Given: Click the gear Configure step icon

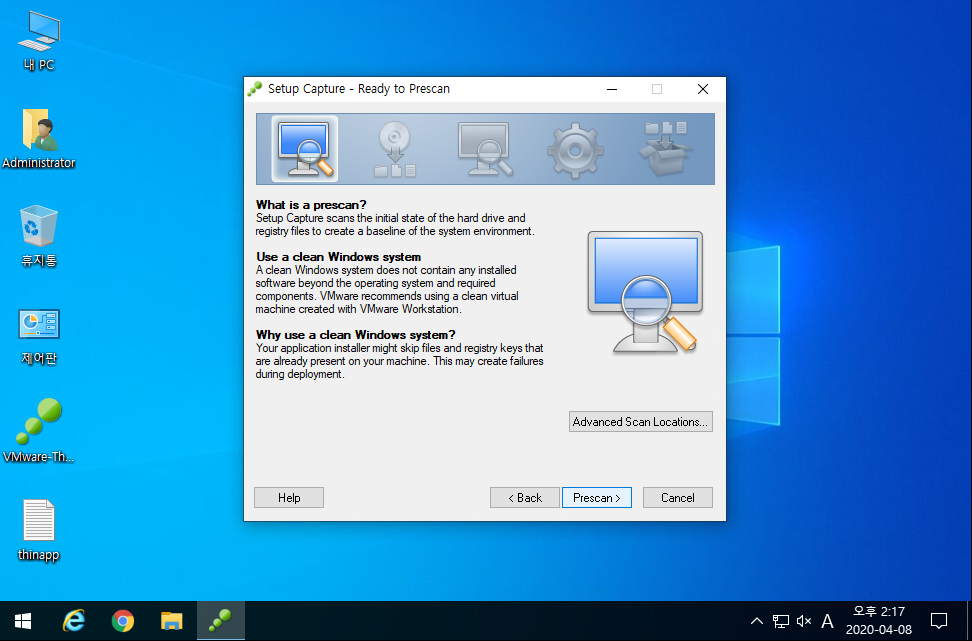Looking at the screenshot, I should [575, 150].
